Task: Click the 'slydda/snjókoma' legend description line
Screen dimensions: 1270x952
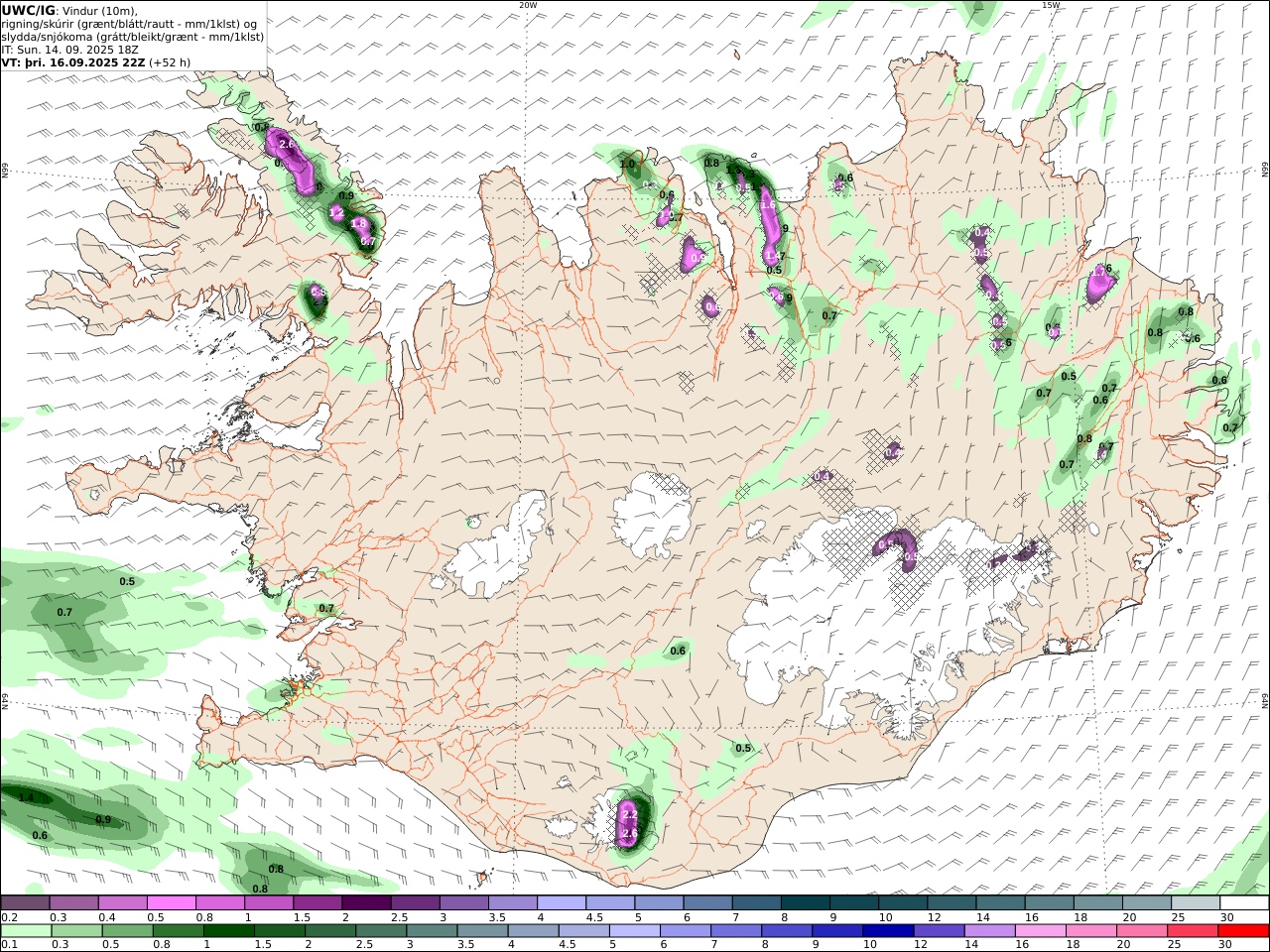Action: (x=133, y=36)
